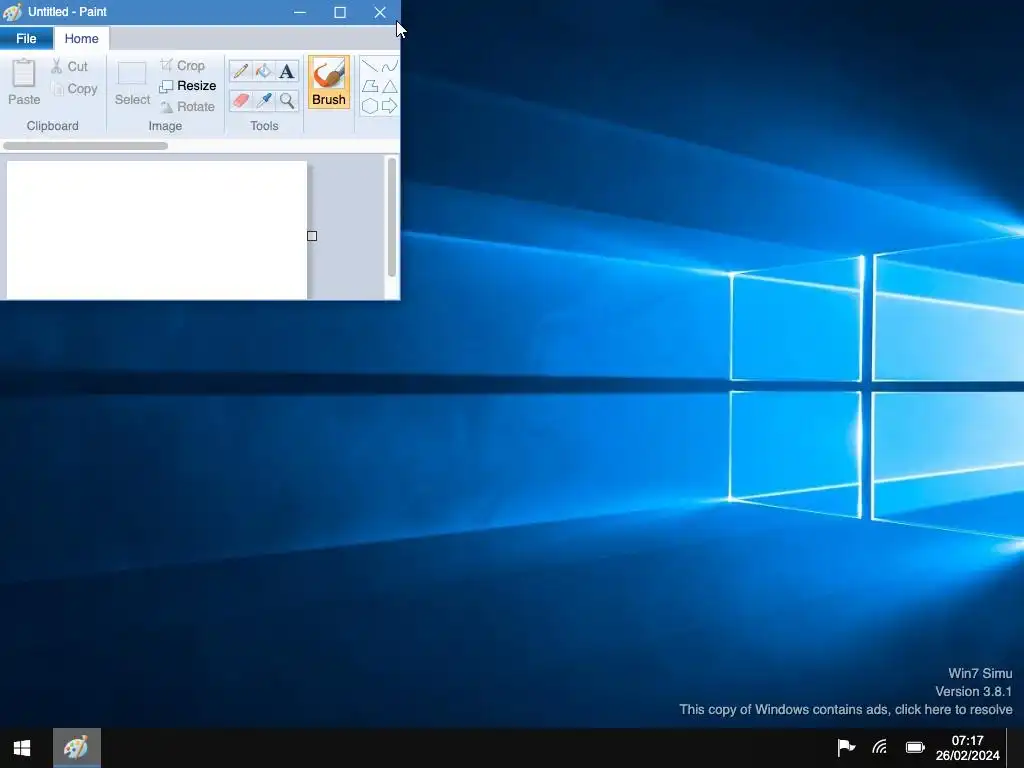Activate the Magnifier tool
This screenshot has width=1024, height=768.
pyautogui.click(x=287, y=101)
